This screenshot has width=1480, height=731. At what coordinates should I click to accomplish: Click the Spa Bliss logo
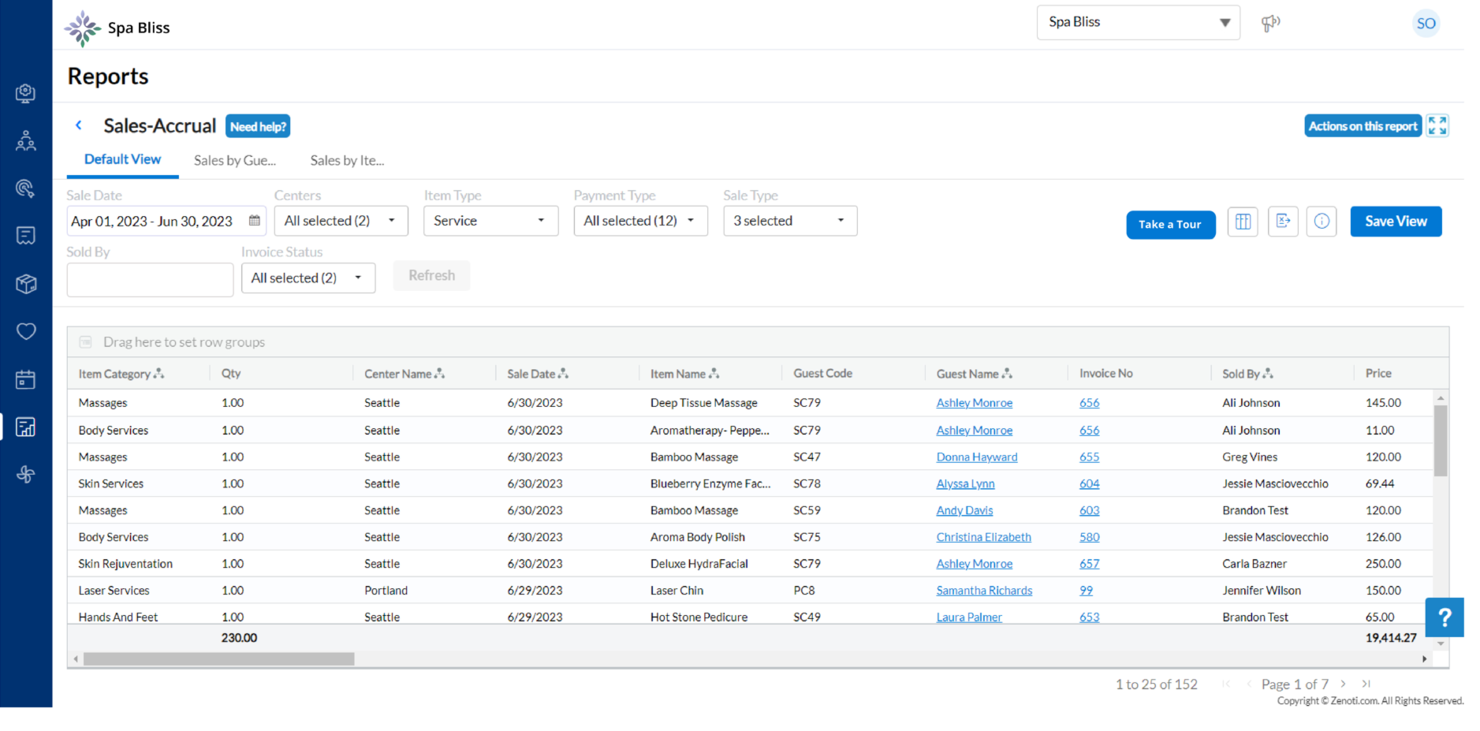coord(82,28)
